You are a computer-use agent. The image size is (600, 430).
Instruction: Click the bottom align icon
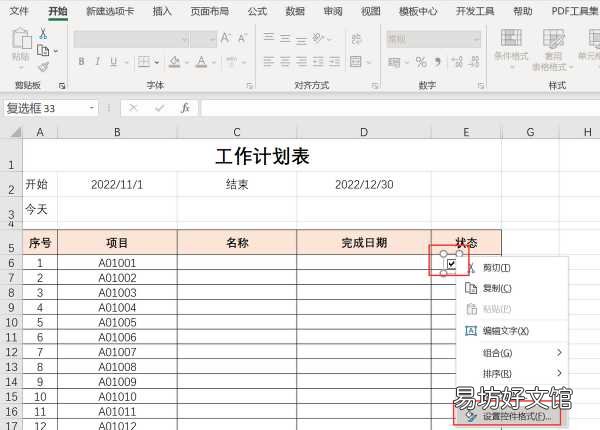pyautogui.click(x=302, y=39)
